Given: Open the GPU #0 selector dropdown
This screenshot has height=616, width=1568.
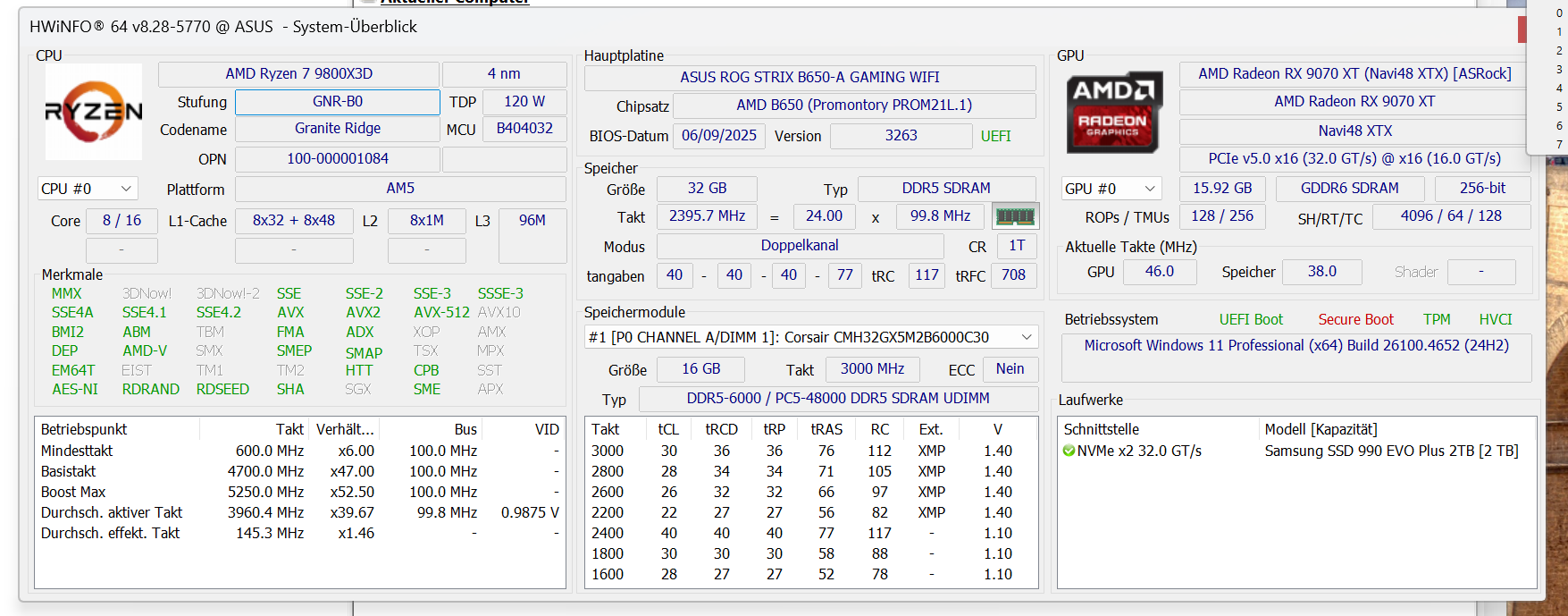Looking at the screenshot, I should coord(1111,189).
